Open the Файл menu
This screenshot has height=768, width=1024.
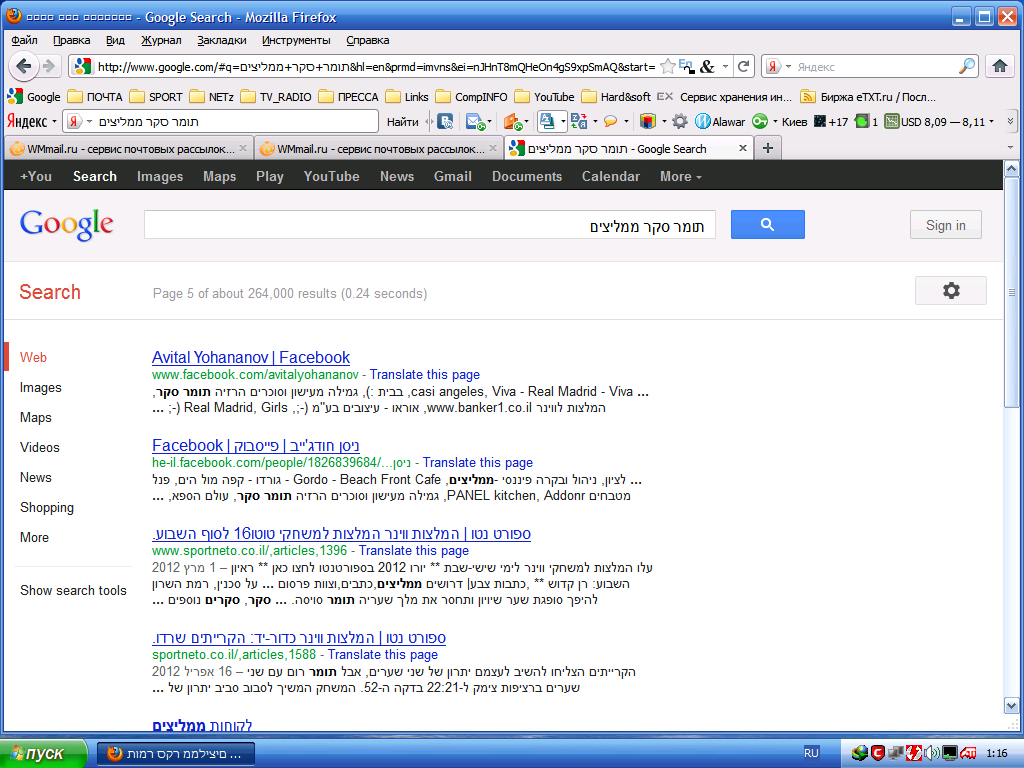coord(24,40)
